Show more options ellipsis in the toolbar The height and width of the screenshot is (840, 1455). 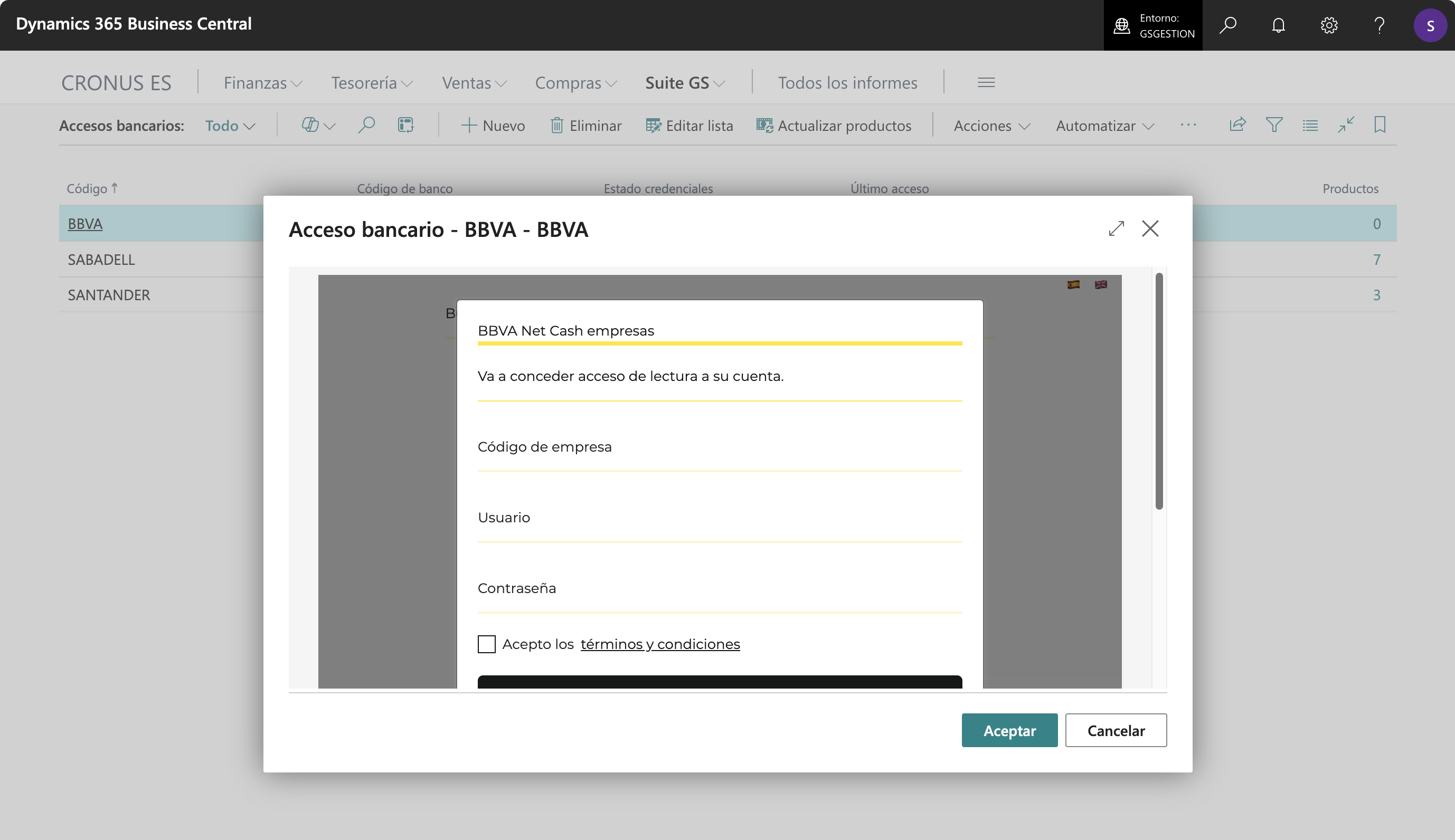click(x=1188, y=125)
